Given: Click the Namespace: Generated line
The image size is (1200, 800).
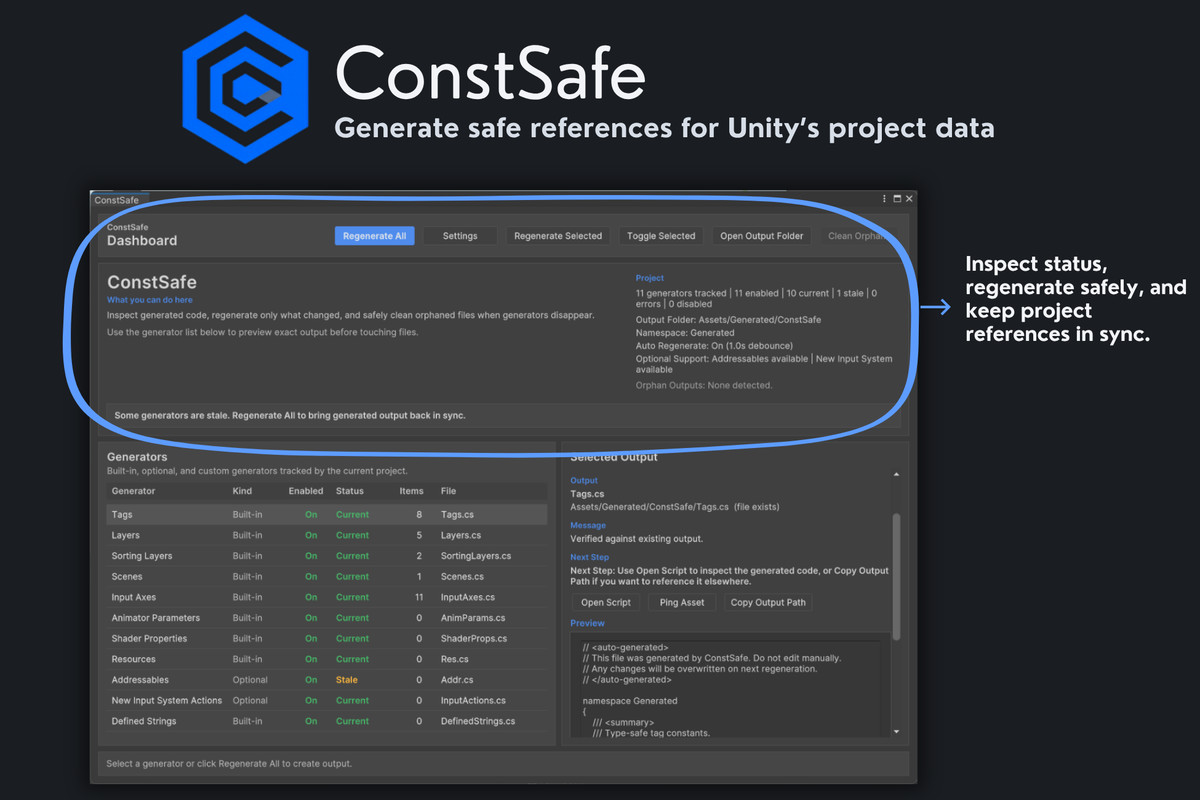Looking at the screenshot, I should [x=685, y=333].
